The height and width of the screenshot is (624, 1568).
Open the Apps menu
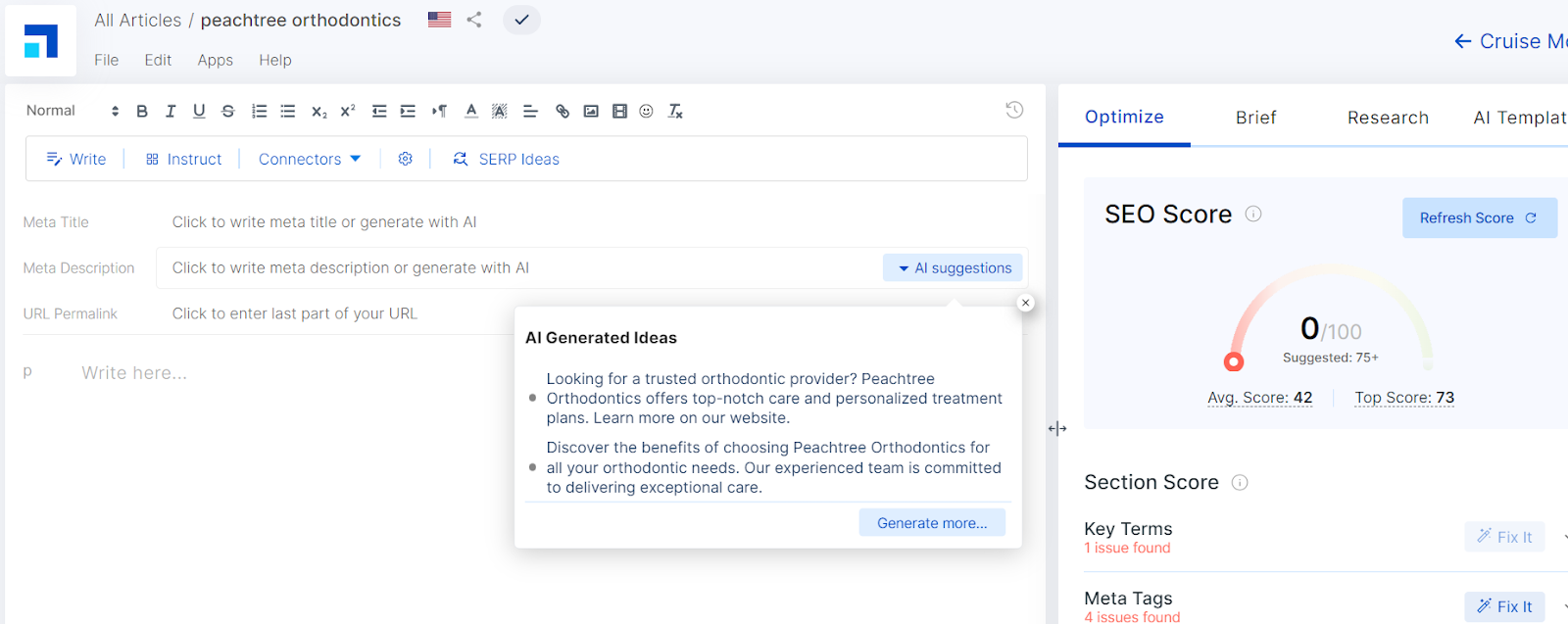(215, 60)
